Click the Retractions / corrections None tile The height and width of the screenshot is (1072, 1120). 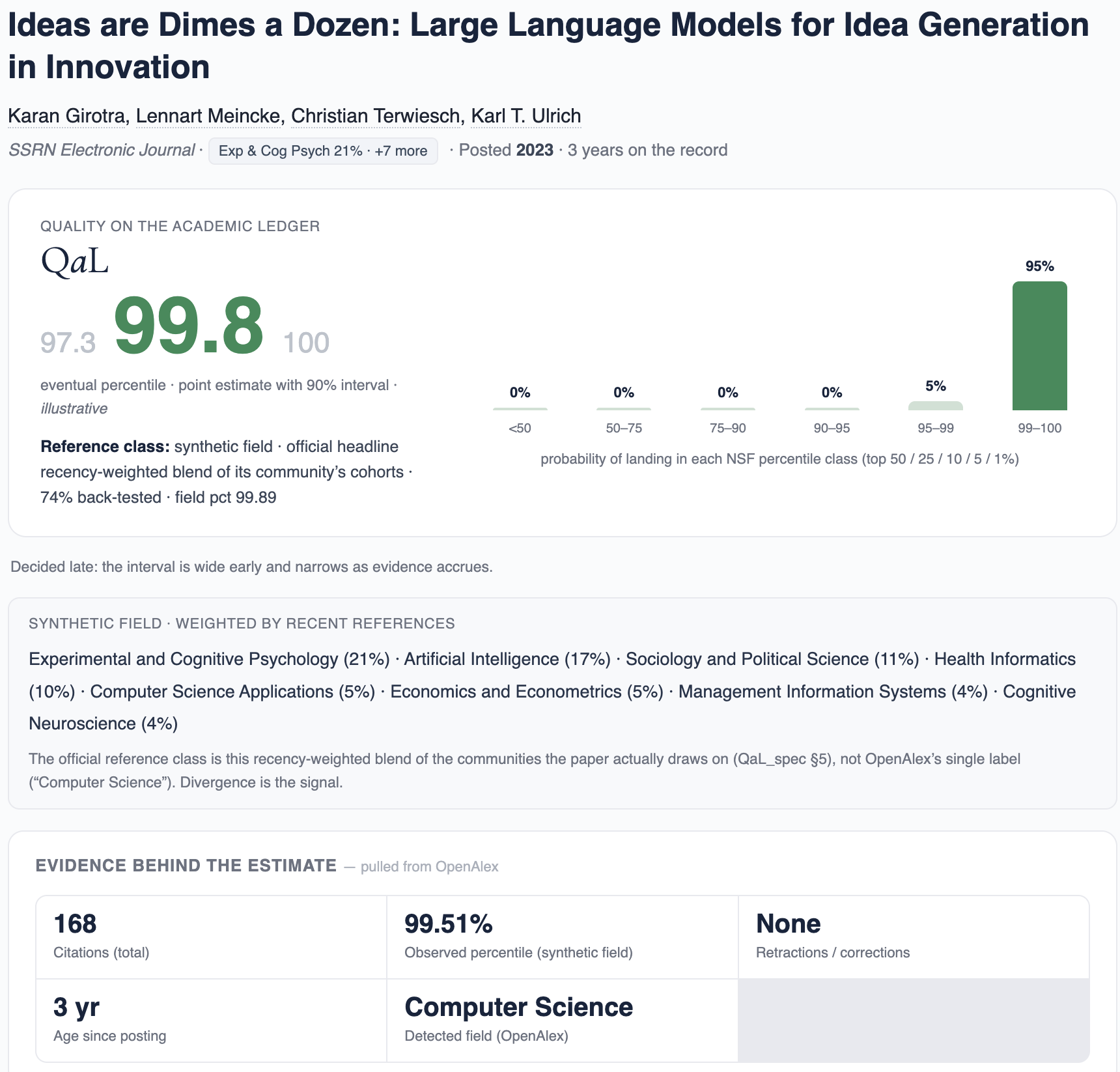pos(914,937)
